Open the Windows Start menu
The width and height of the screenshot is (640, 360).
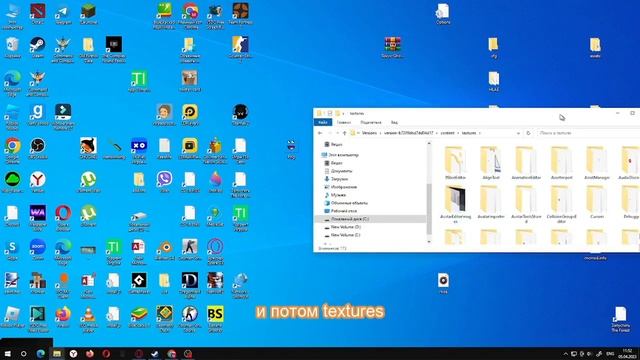click(x=7, y=354)
